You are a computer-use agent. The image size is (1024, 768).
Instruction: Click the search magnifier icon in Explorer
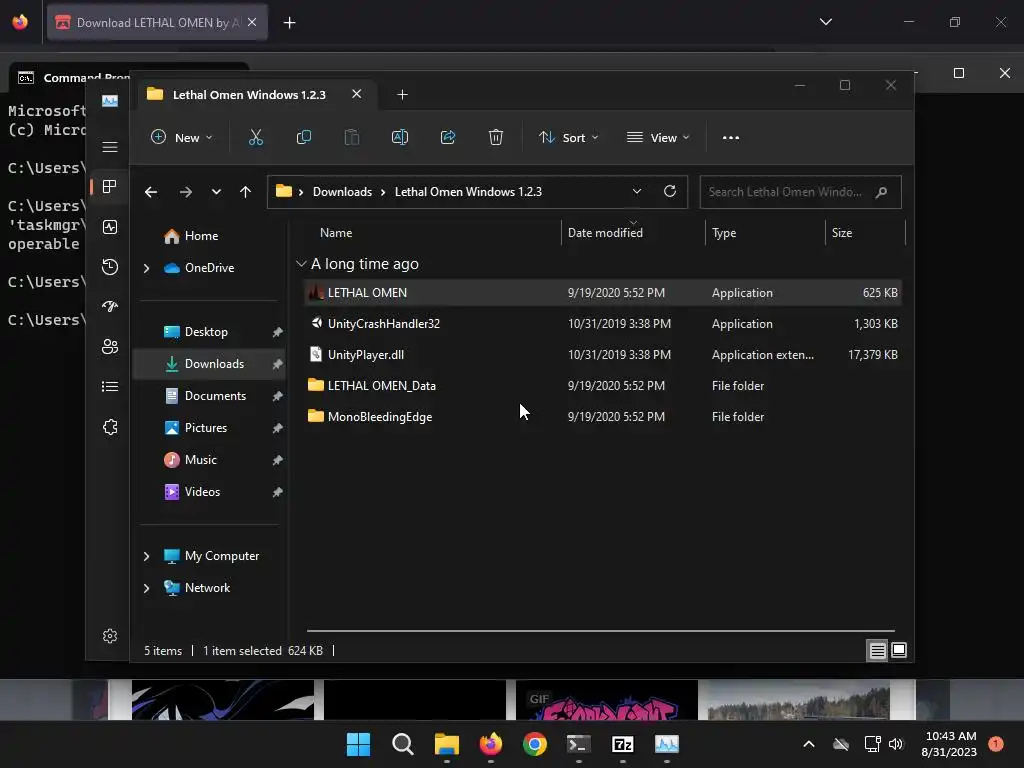[x=881, y=192]
